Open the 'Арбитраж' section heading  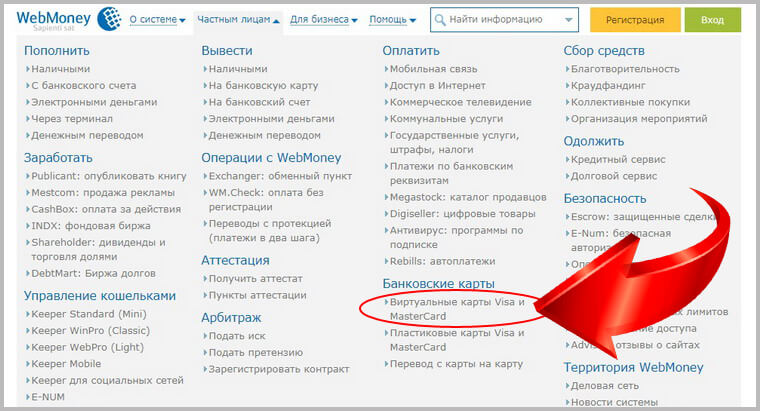coord(231,317)
